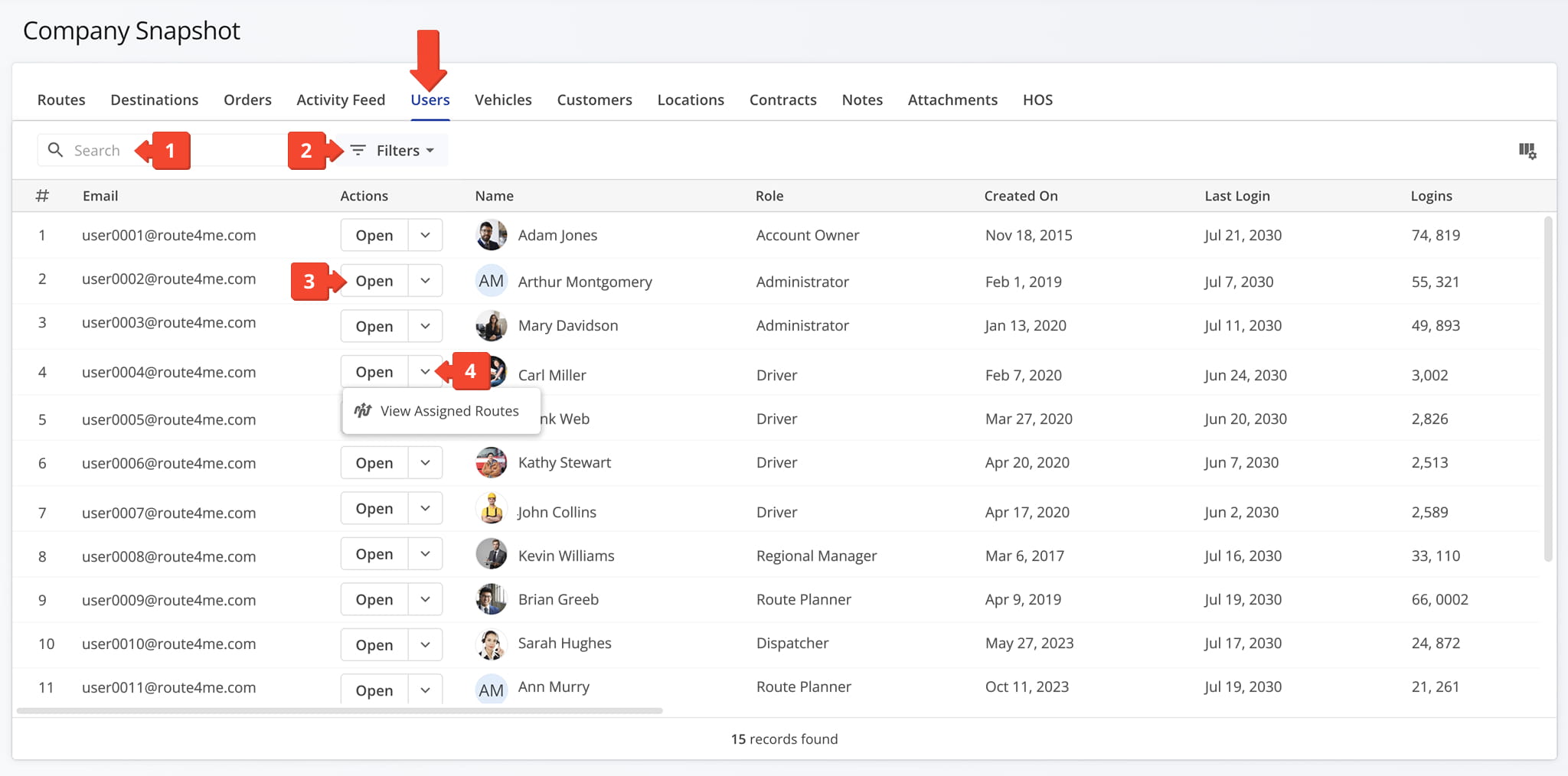
Task: Expand actions dropdown for Brian Greeb
Action: [x=426, y=599]
